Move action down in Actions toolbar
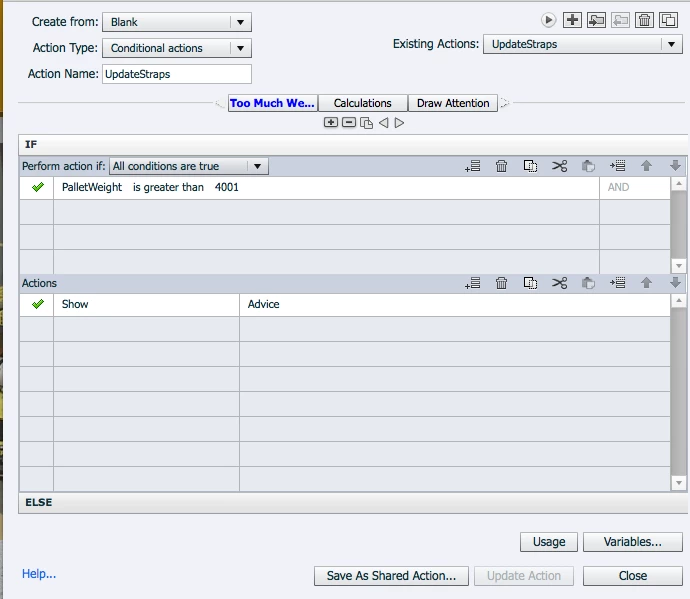This screenshot has height=599, width=690. (x=675, y=283)
